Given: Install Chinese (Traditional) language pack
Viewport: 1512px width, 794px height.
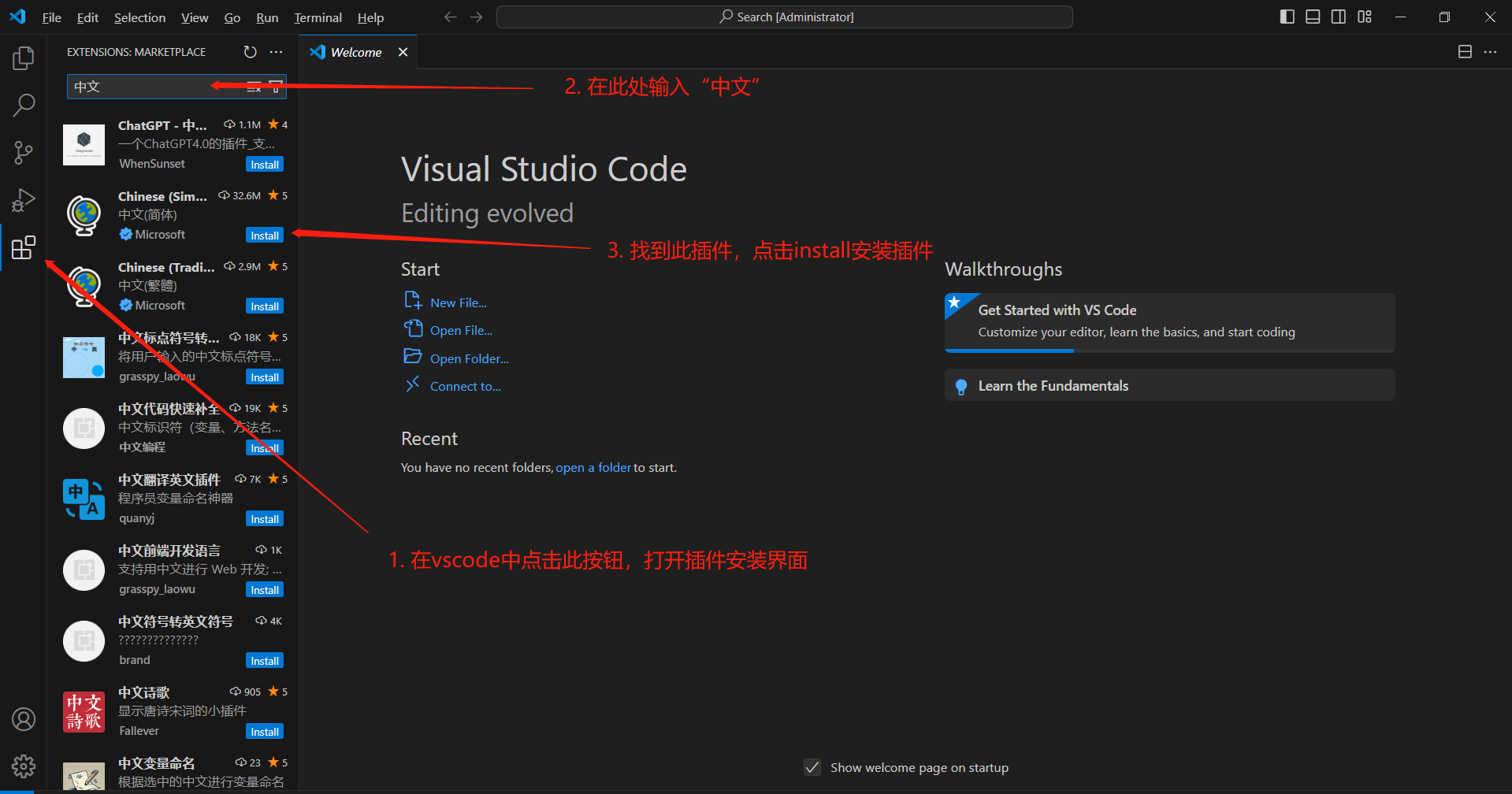Looking at the screenshot, I should [265, 306].
